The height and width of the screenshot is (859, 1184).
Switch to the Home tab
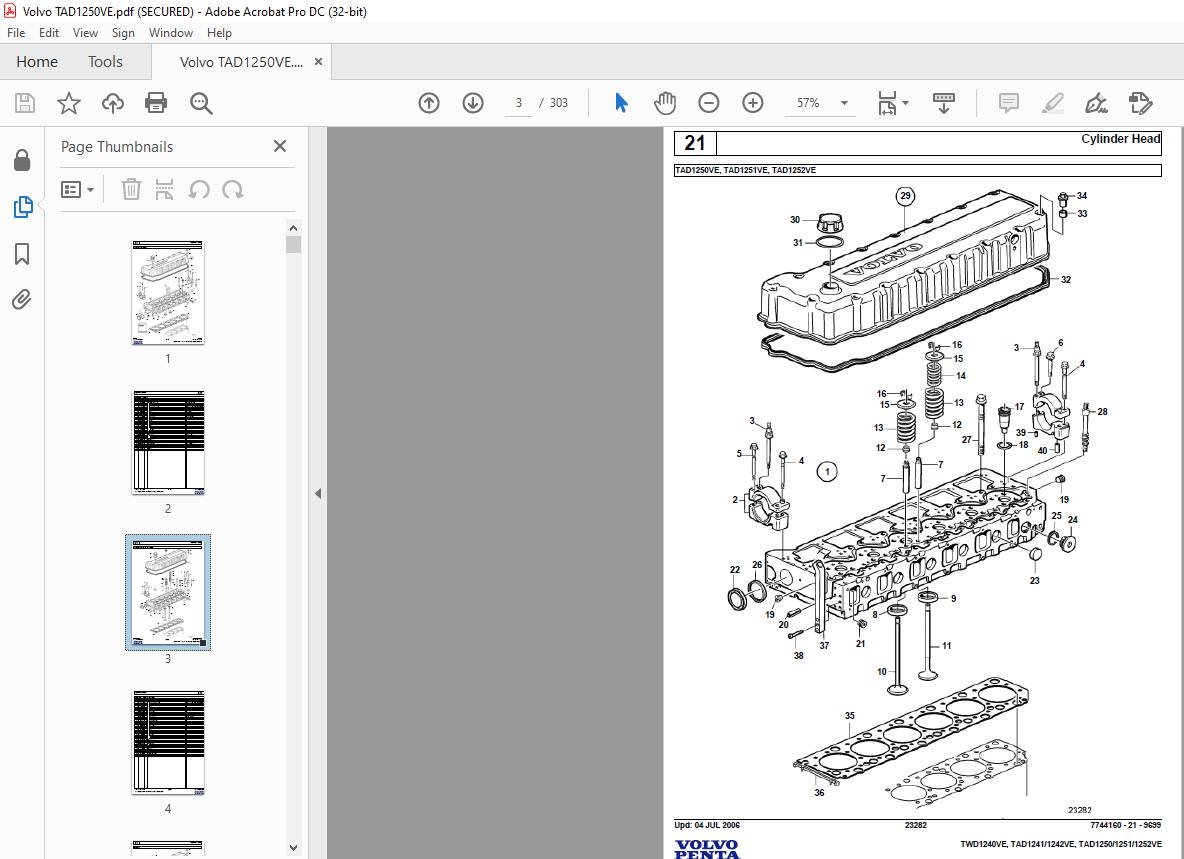(x=37, y=62)
